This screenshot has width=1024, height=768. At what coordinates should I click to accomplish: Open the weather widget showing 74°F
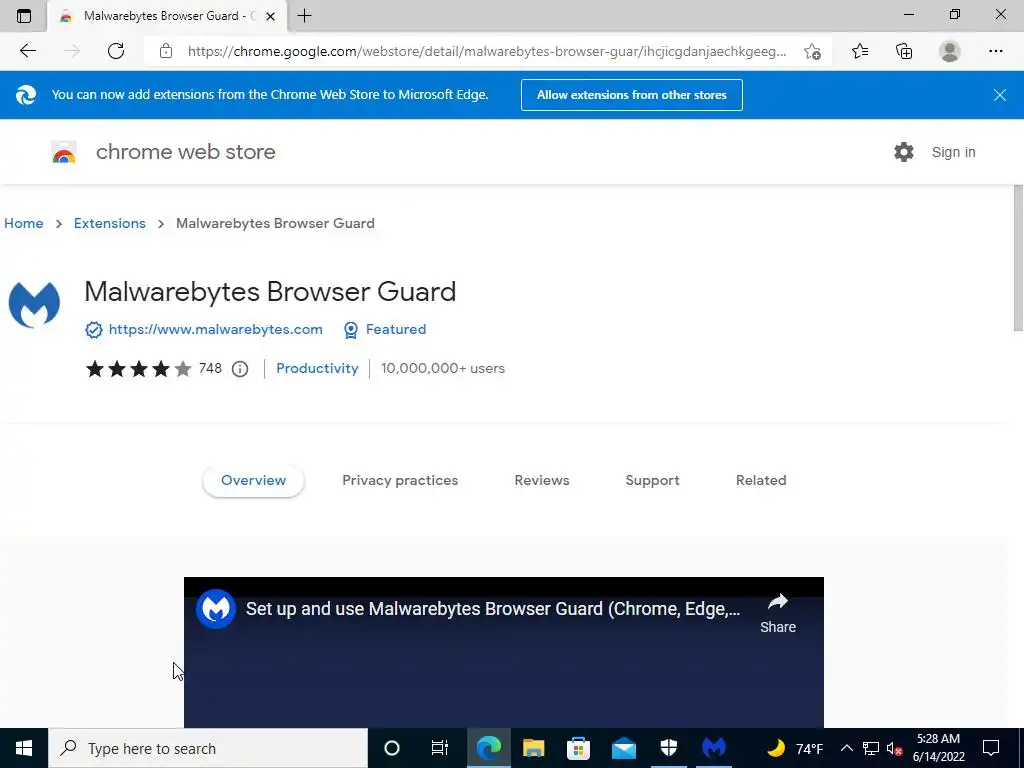pos(794,748)
